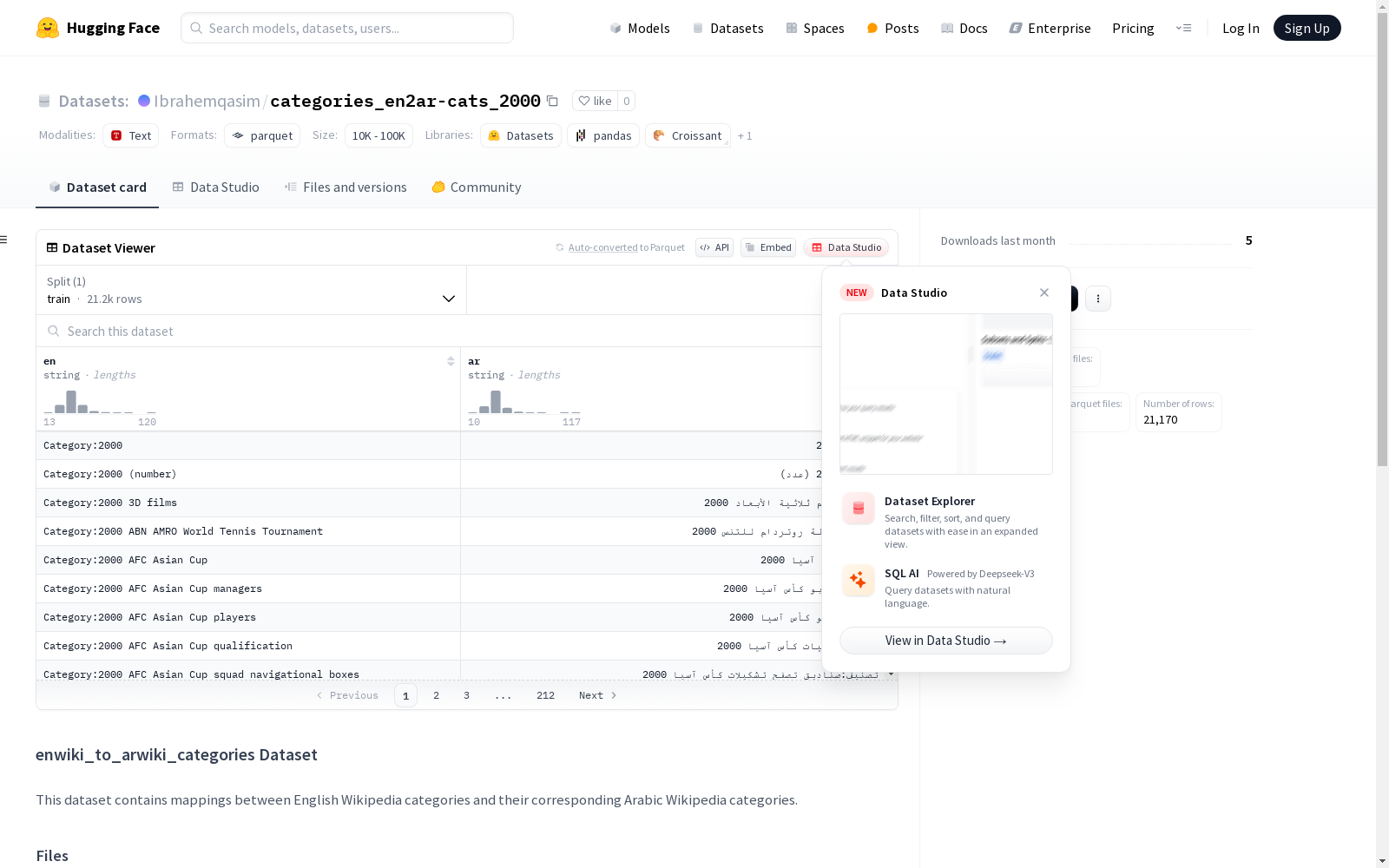The image size is (1389, 868).
Task: Go to Spaces
Action: tap(814, 28)
